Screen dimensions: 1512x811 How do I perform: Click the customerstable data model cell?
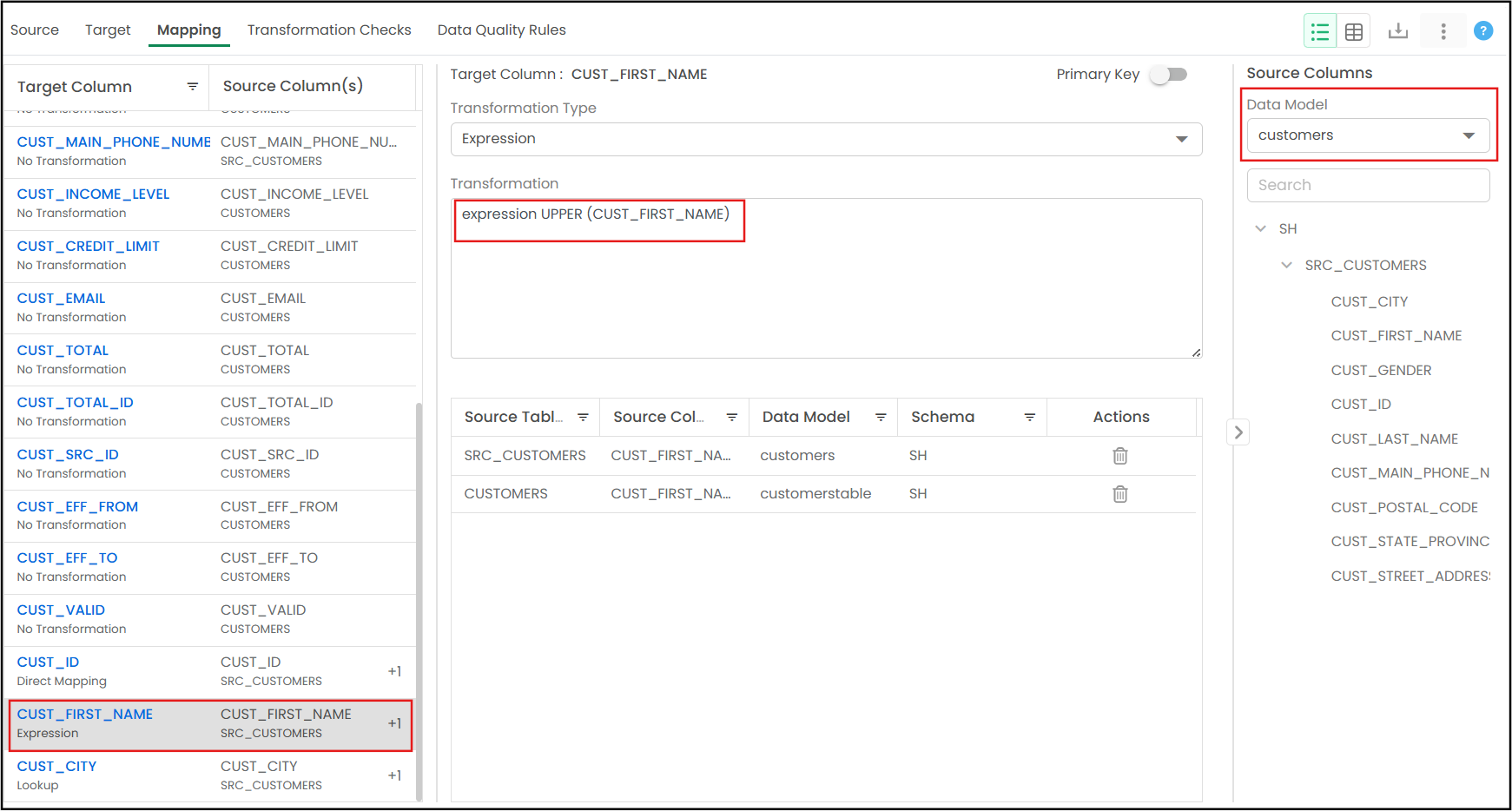click(x=815, y=494)
